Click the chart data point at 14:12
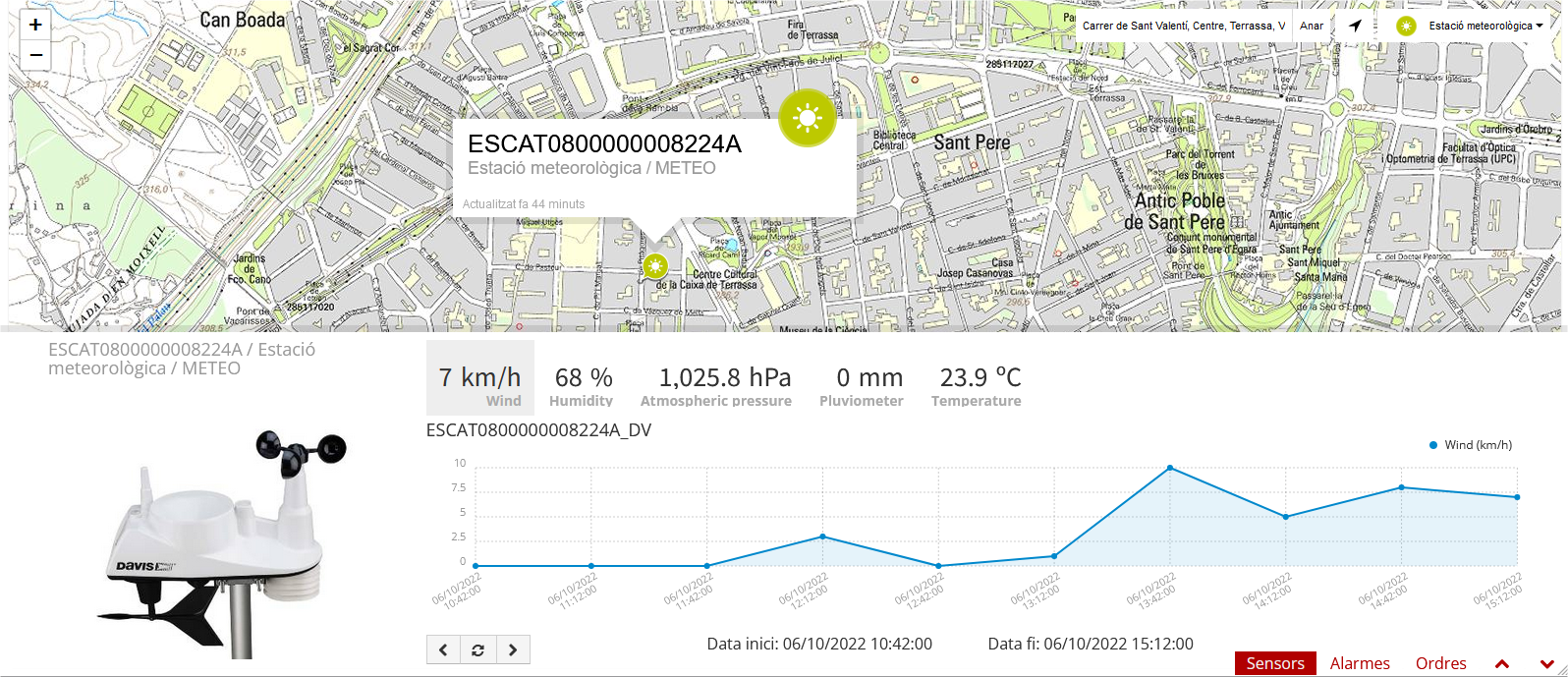The height and width of the screenshot is (677, 1568). (x=1285, y=517)
